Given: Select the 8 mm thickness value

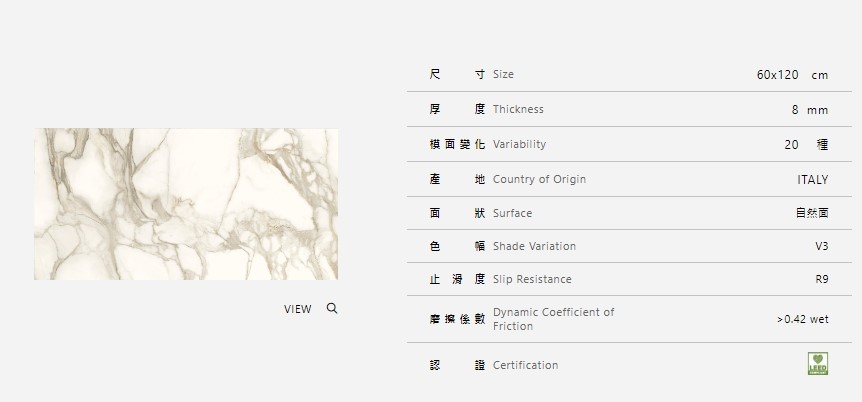Looking at the screenshot, I should [x=809, y=109].
